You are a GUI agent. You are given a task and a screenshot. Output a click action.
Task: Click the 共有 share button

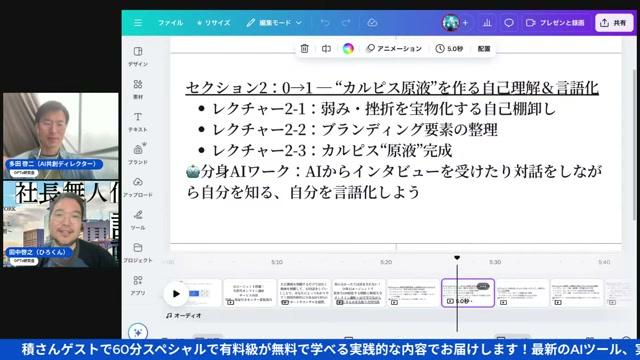614,23
